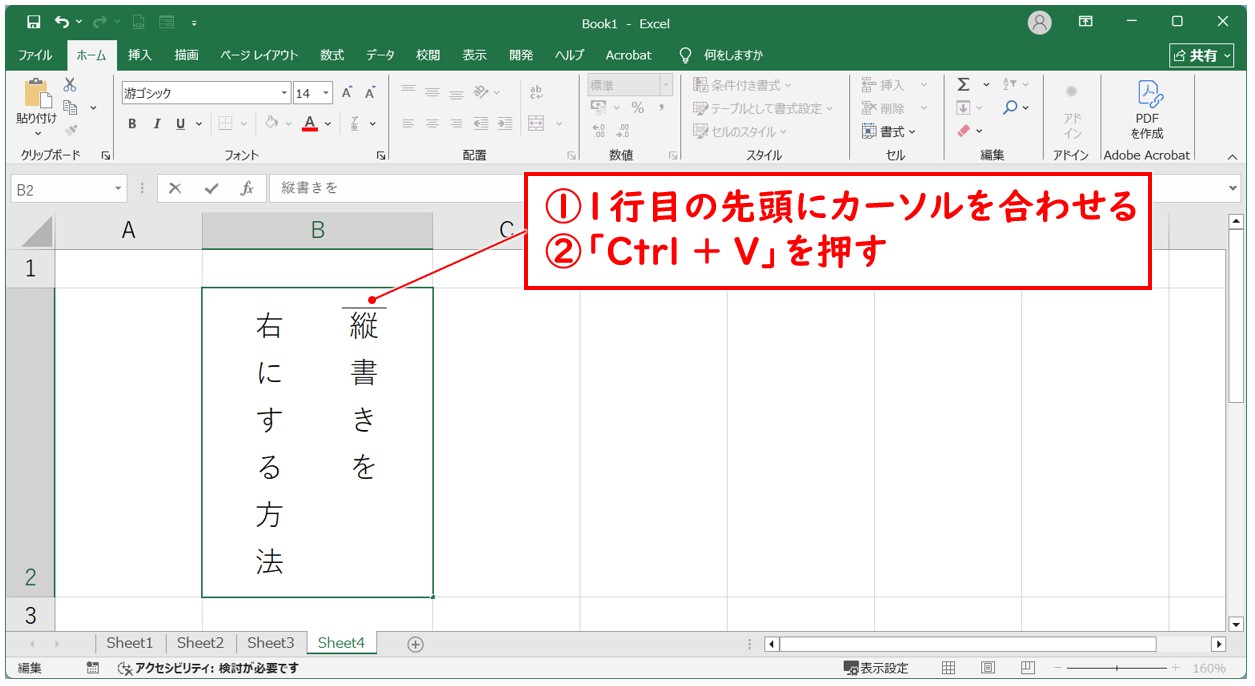Click the Insert Function fx icon
Viewport: 1255px width, 686px height.
pyautogui.click(x=247, y=188)
